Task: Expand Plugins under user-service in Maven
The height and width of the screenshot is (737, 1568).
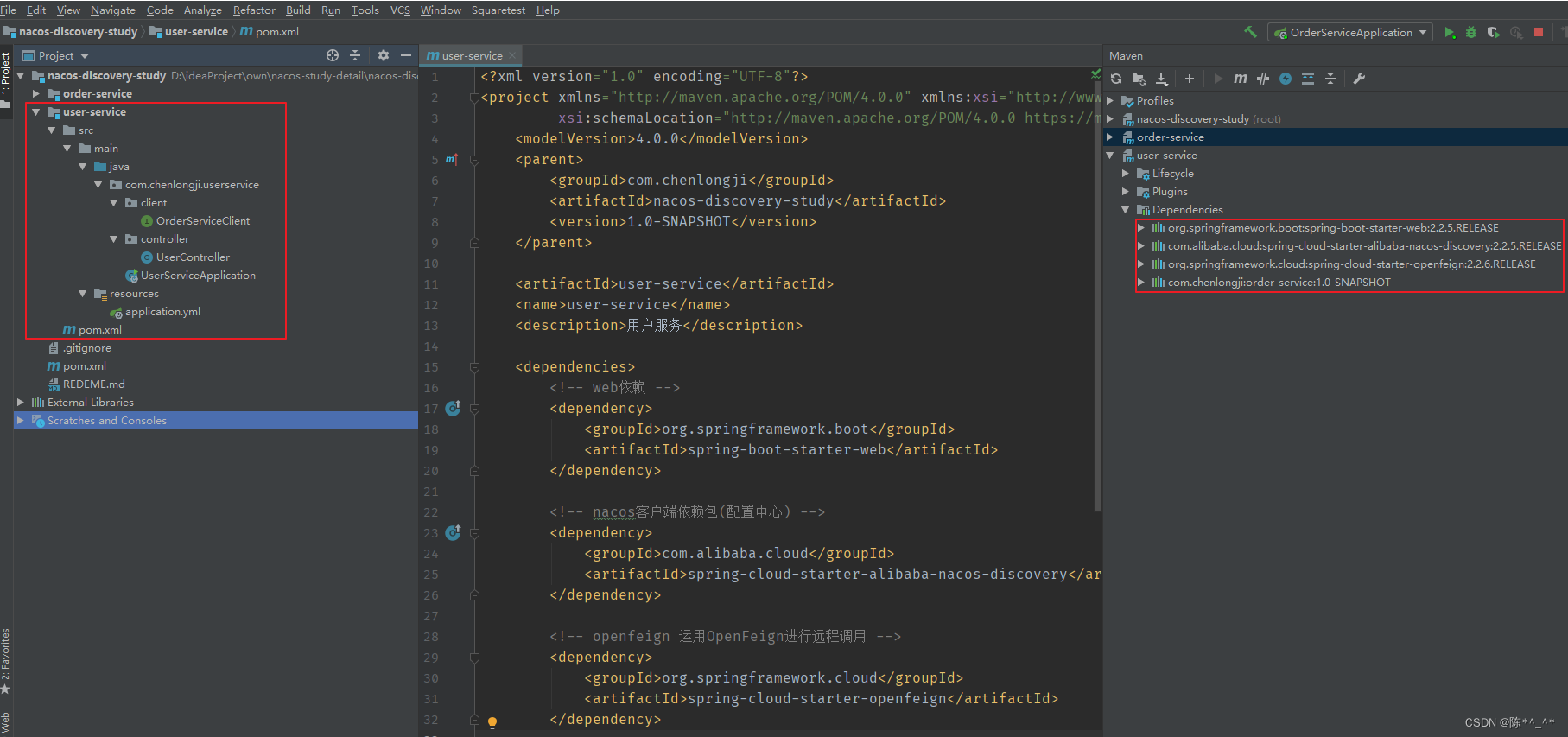Action: [x=1126, y=191]
